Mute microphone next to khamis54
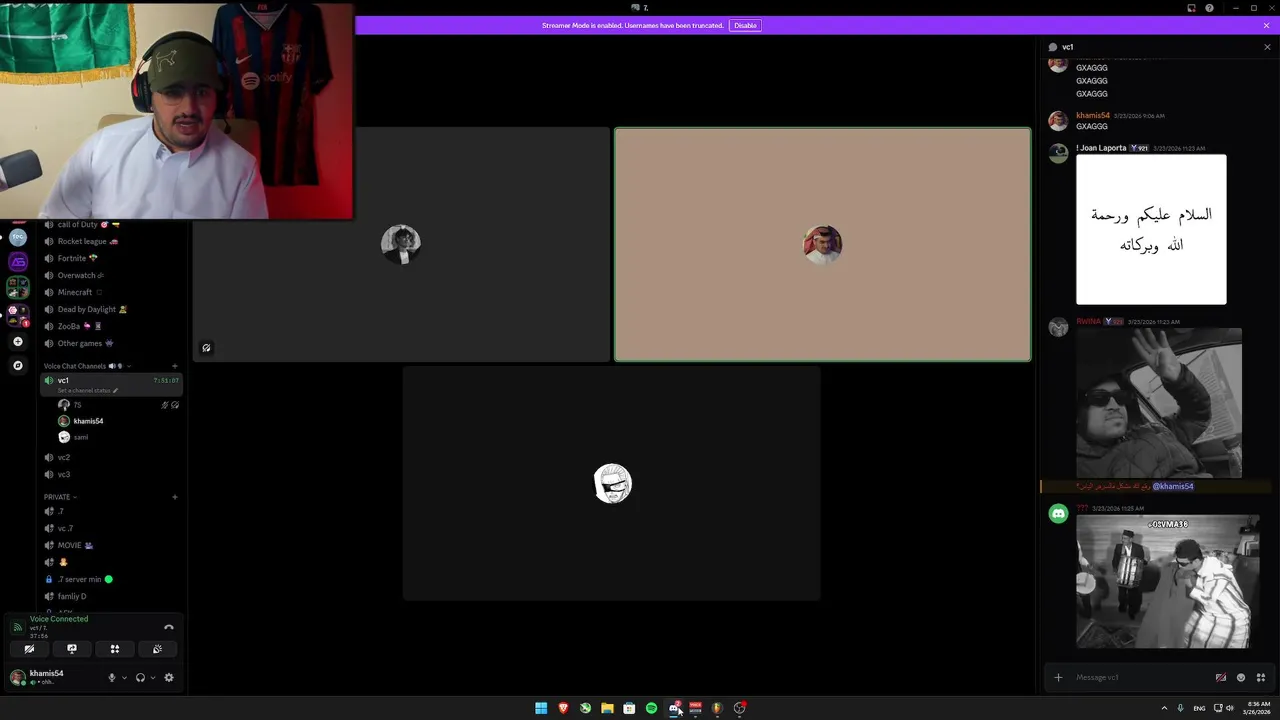Screen dimensions: 1280x720 (x=112, y=677)
